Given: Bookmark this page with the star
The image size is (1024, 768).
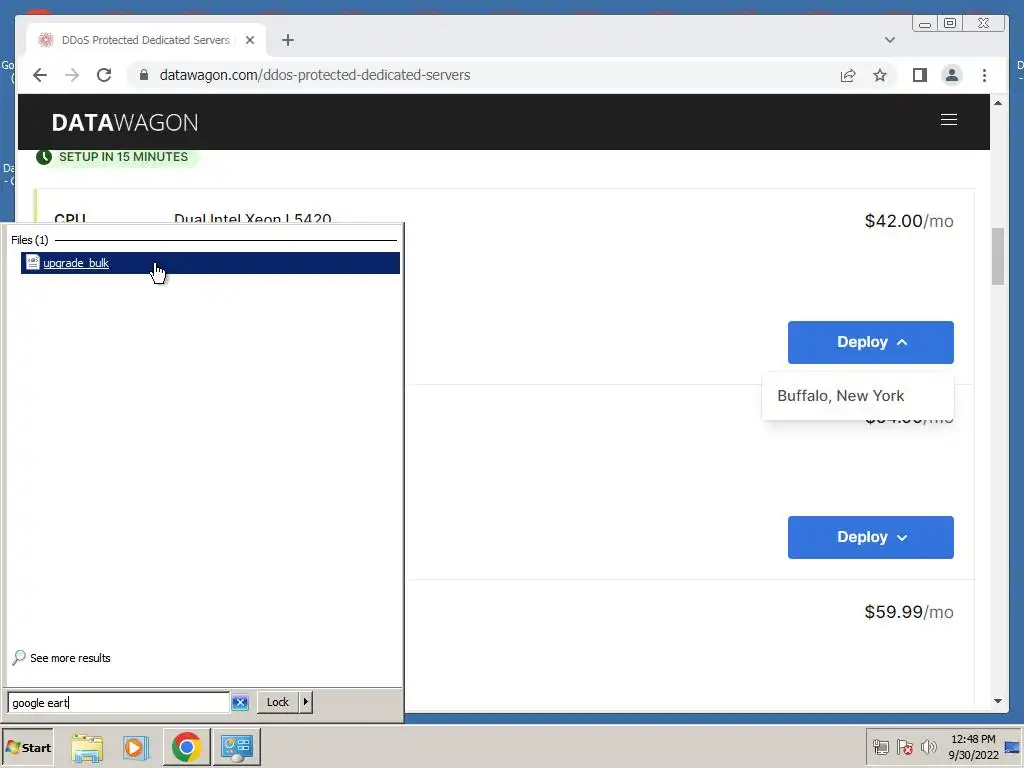Looking at the screenshot, I should 880,75.
